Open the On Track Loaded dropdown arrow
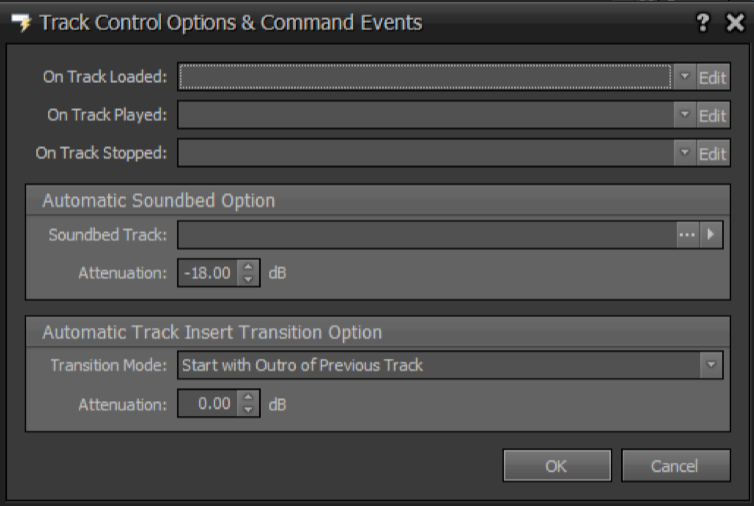 pyautogui.click(x=684, y=77)
